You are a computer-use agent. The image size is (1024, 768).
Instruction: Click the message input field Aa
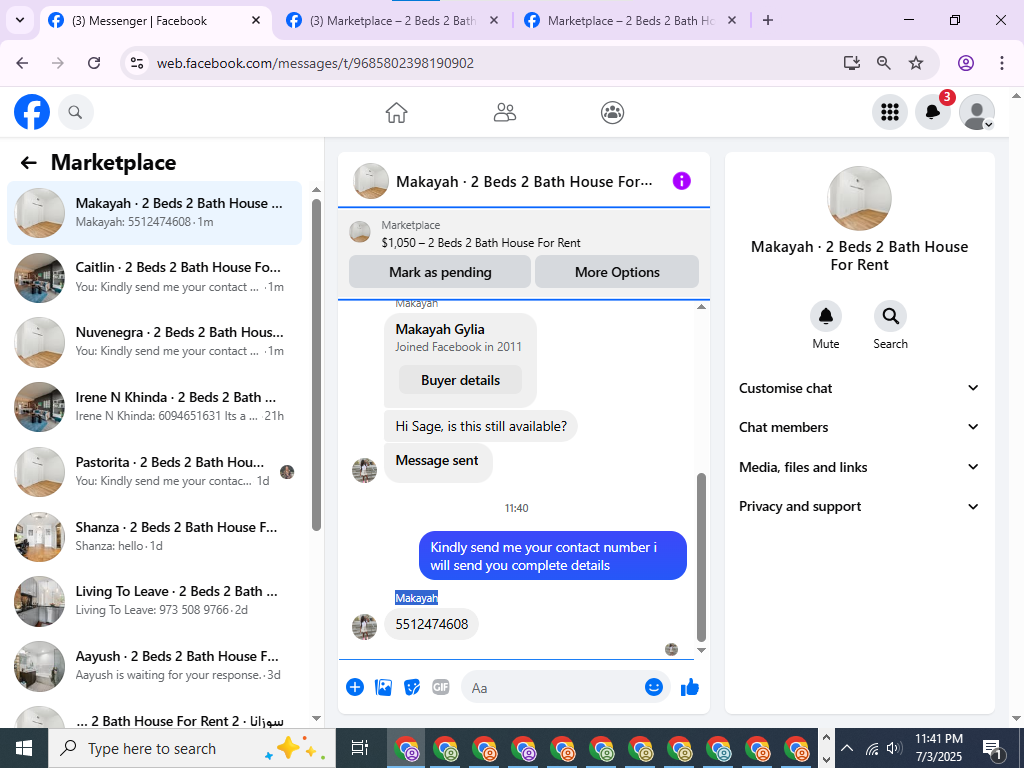(x=552, y=688)
